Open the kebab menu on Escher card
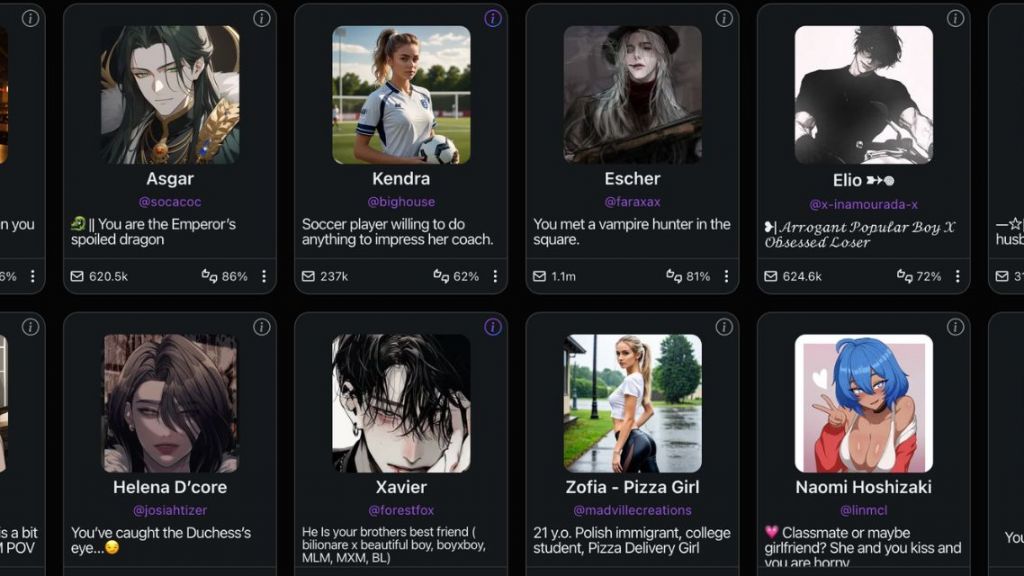This screenshot has height=576, width=1024. click(x=726, y=276)
